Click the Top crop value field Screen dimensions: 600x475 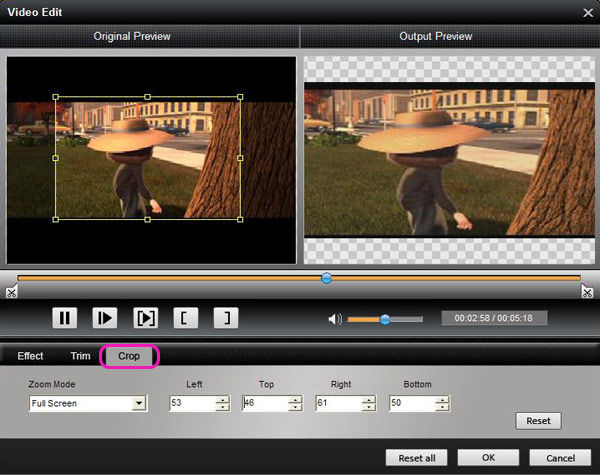pos(265,403)
